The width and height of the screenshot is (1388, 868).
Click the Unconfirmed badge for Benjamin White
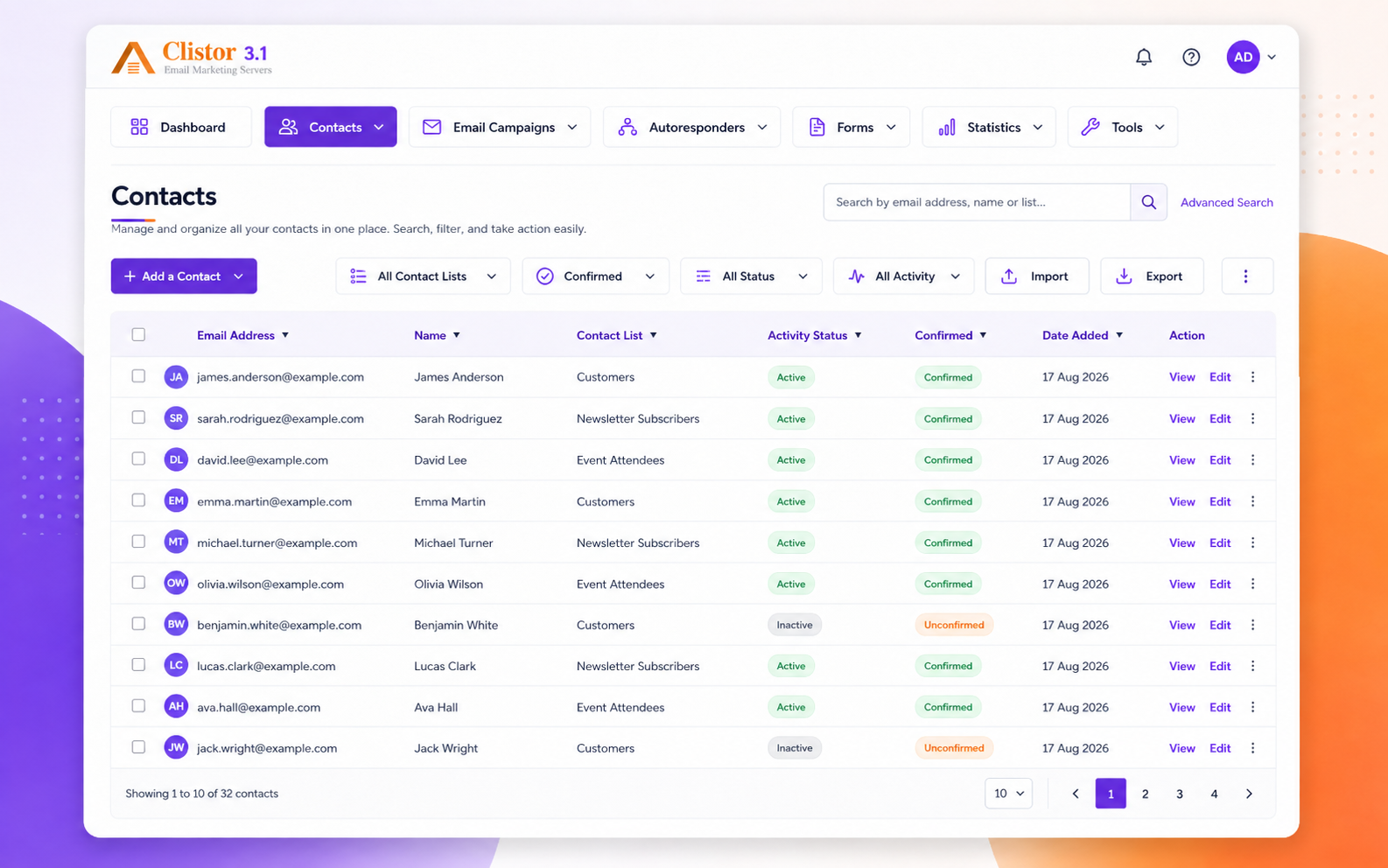click(954, 625)
